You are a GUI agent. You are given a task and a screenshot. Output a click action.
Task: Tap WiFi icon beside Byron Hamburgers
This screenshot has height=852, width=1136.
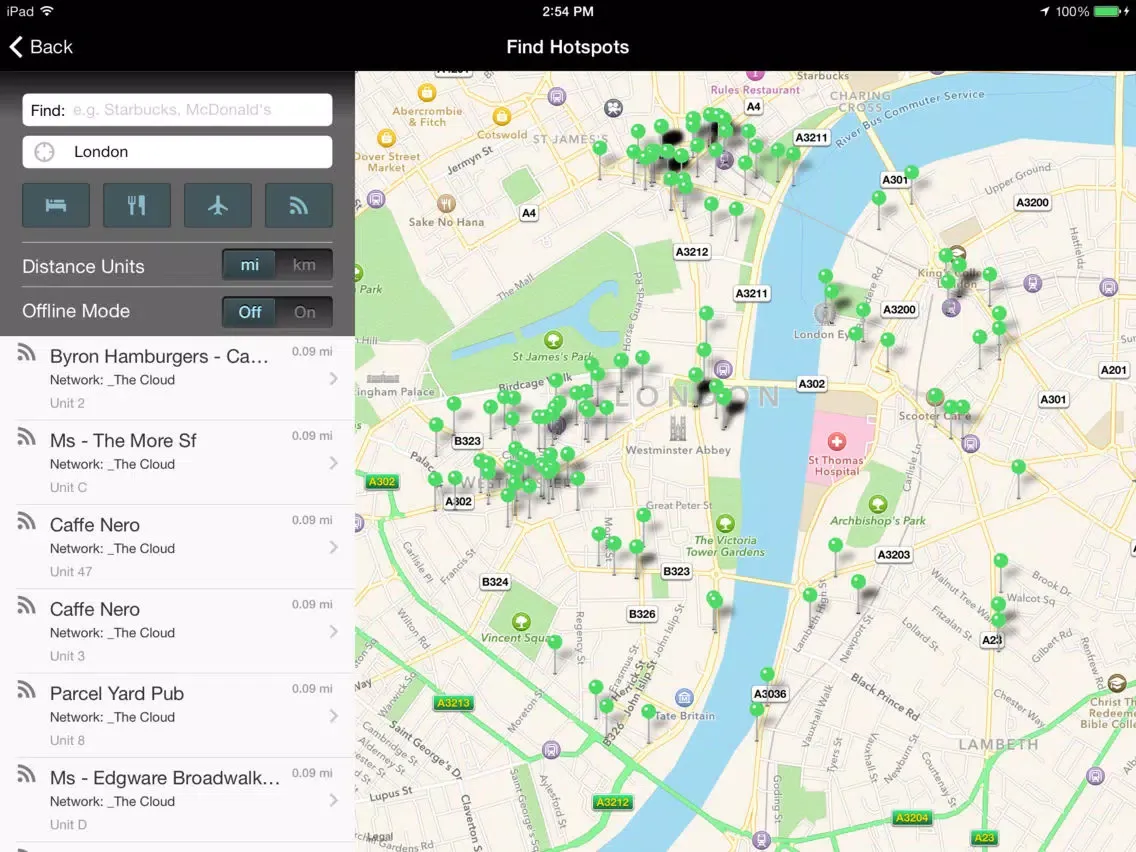pyautogui.click(x=27, y=352)
